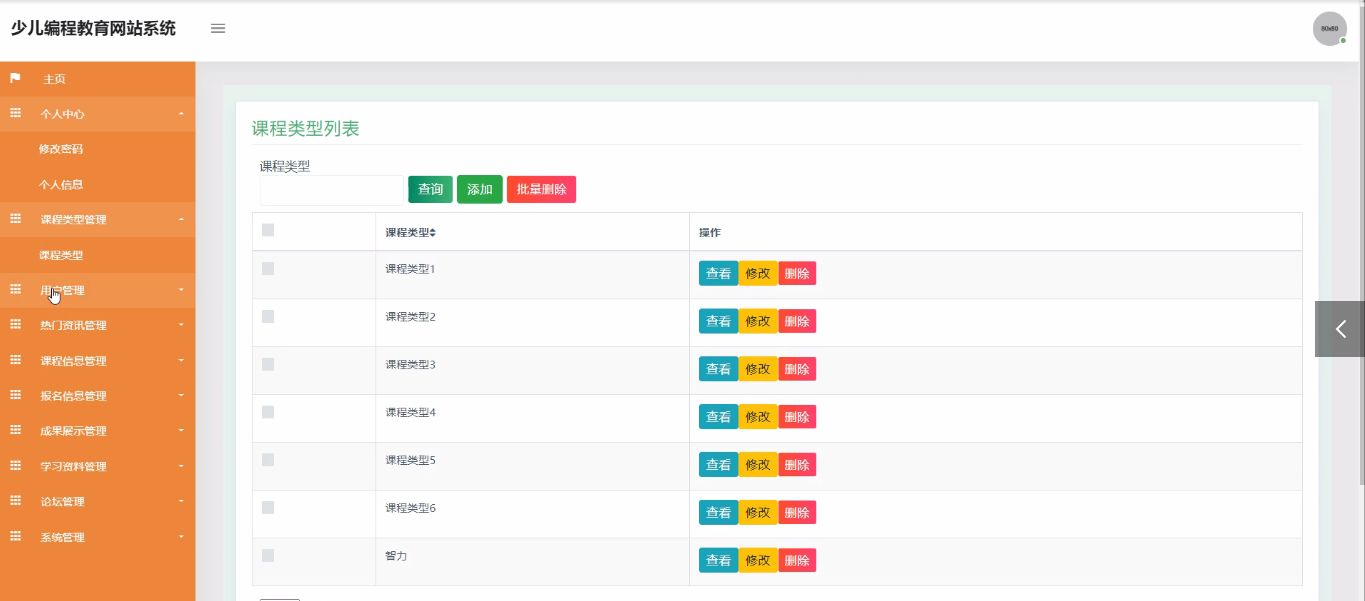
Task: Expand the 学习资料管理 menu arrow
Action: coord(181,466)
